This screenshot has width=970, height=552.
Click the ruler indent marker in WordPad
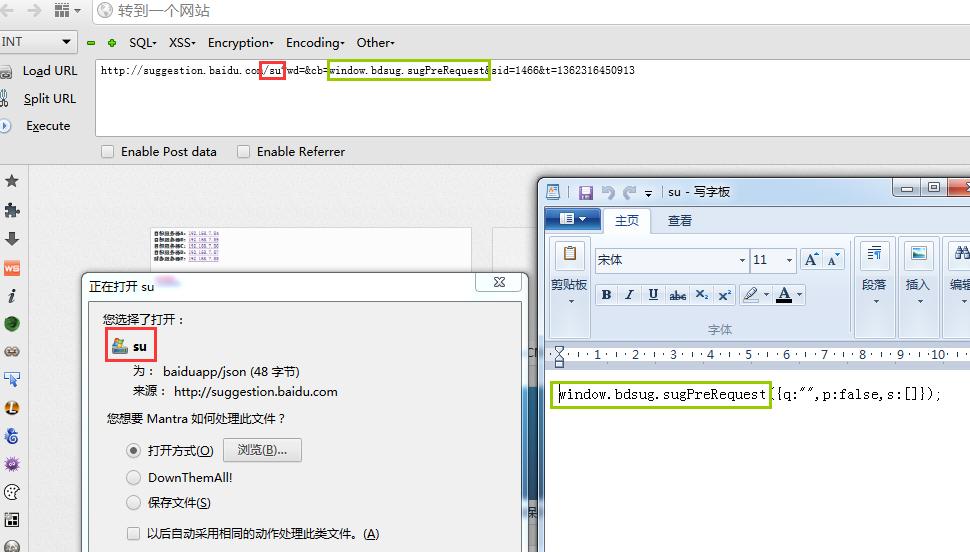click(x=559, y=356)
